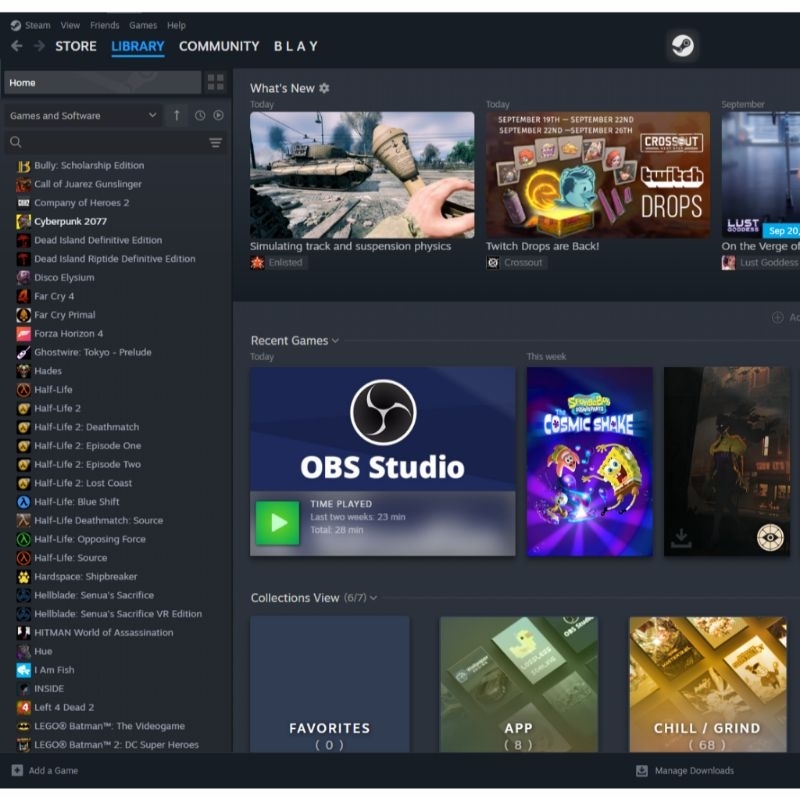The height and width of the screenshot is (800, 800).
Task: Switch library to grid collections view icon
Action: click(x=215, y=82)
